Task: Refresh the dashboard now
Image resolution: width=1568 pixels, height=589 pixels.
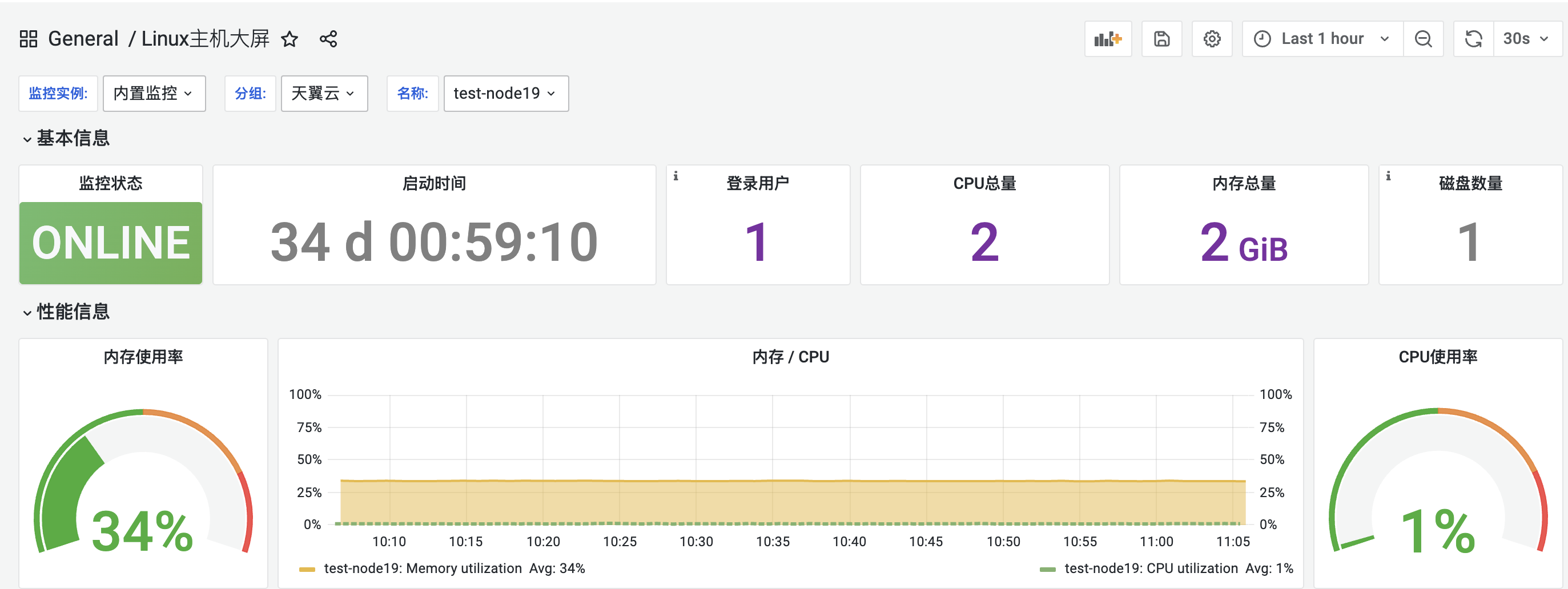Action: pyautogui.click(x=1473, y=39)
